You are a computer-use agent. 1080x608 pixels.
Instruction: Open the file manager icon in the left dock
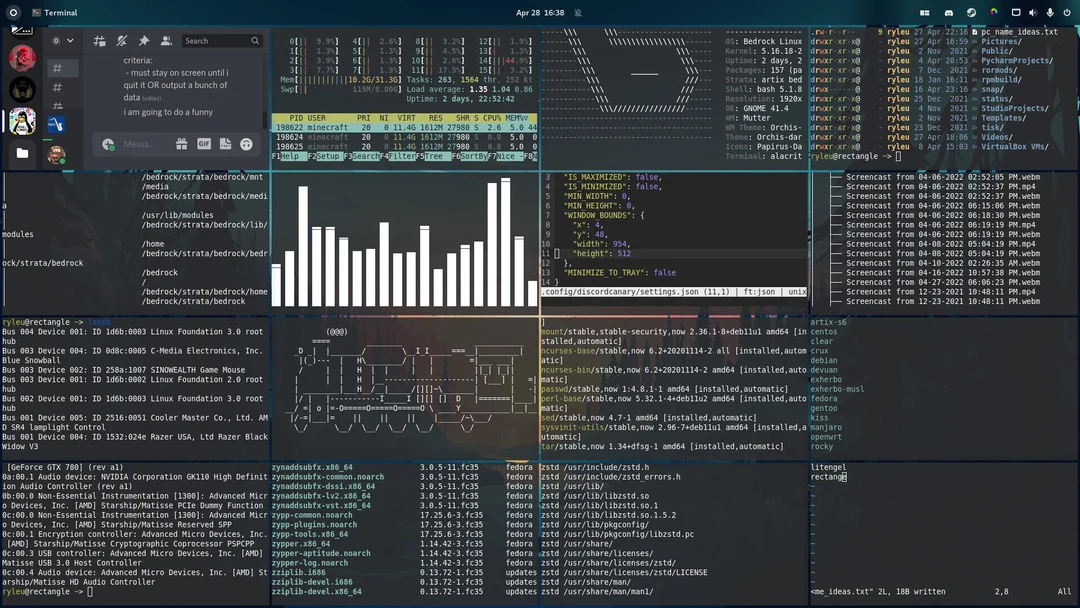click(22, 152)
